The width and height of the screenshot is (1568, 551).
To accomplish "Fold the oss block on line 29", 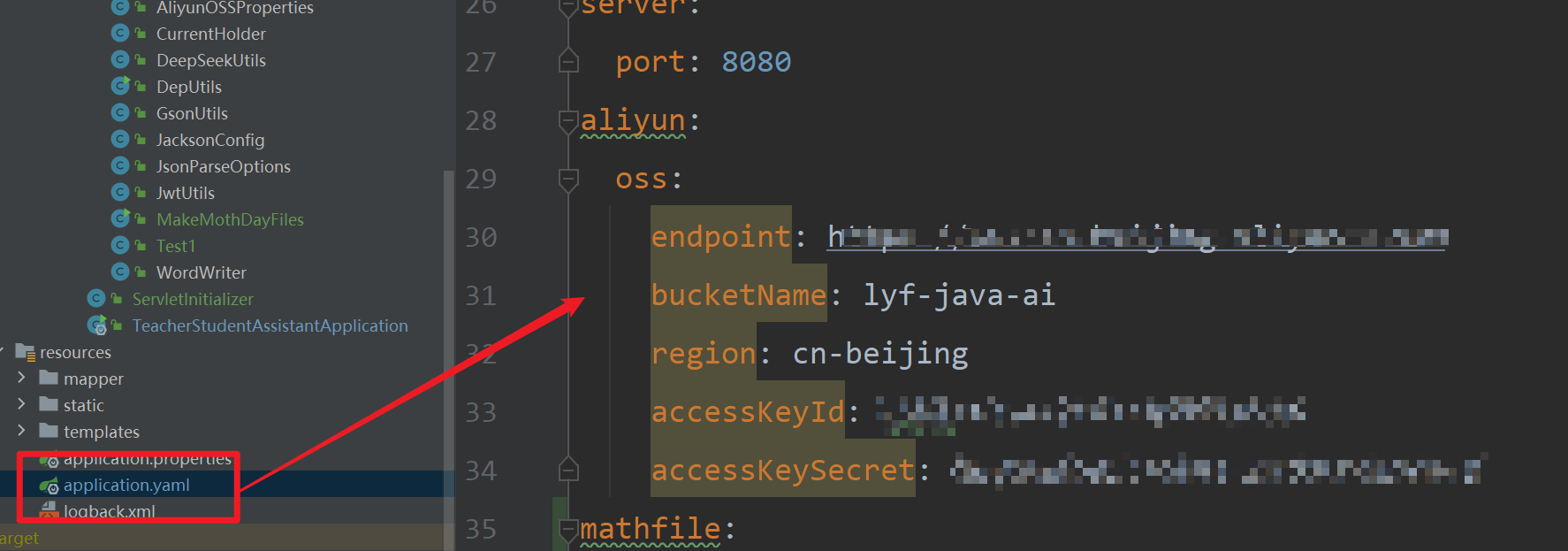I will point(568,179).
